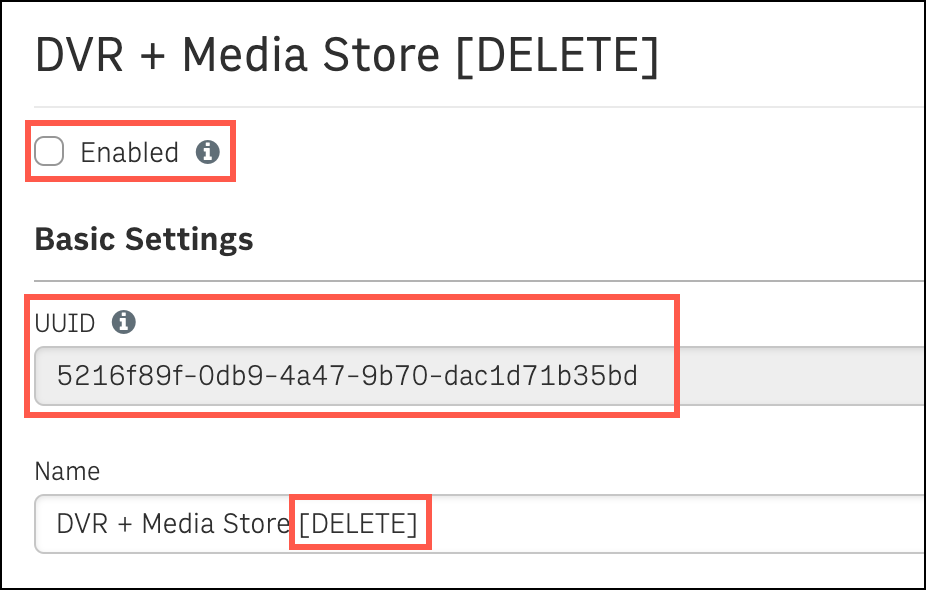Focus the Name input field

tap(480, 524)
